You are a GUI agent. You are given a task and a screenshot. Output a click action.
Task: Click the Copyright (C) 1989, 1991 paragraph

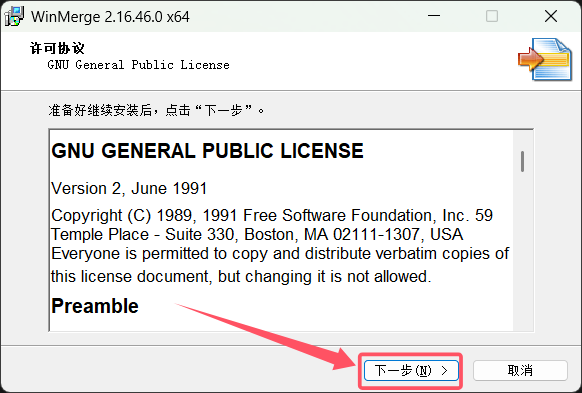click(x=280, y=246)
